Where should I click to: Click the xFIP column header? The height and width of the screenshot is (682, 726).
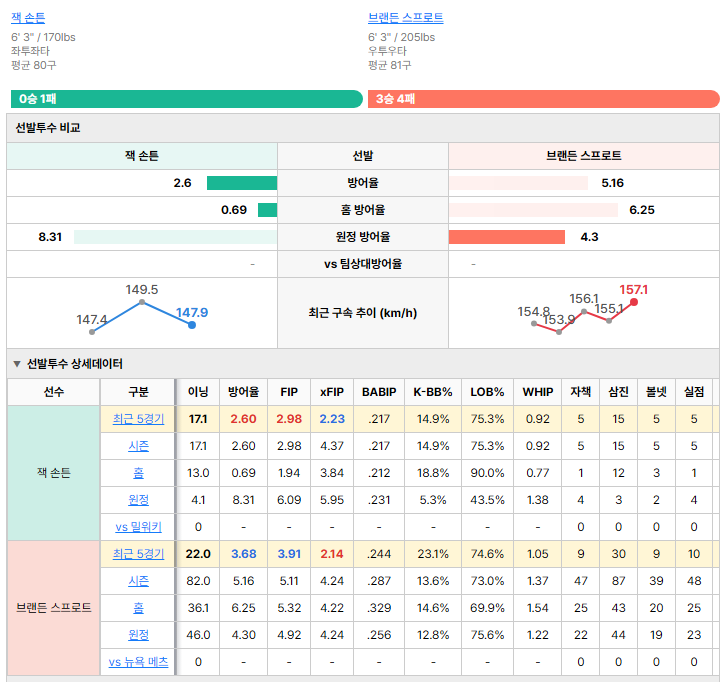[x=332, y=392]
